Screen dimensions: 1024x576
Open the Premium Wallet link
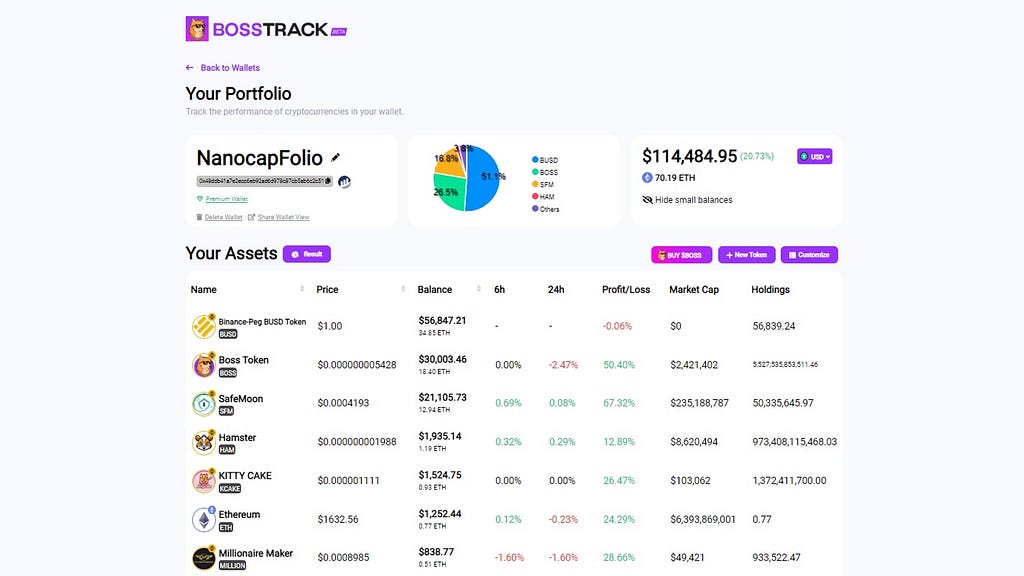click(x=227, y=199)
